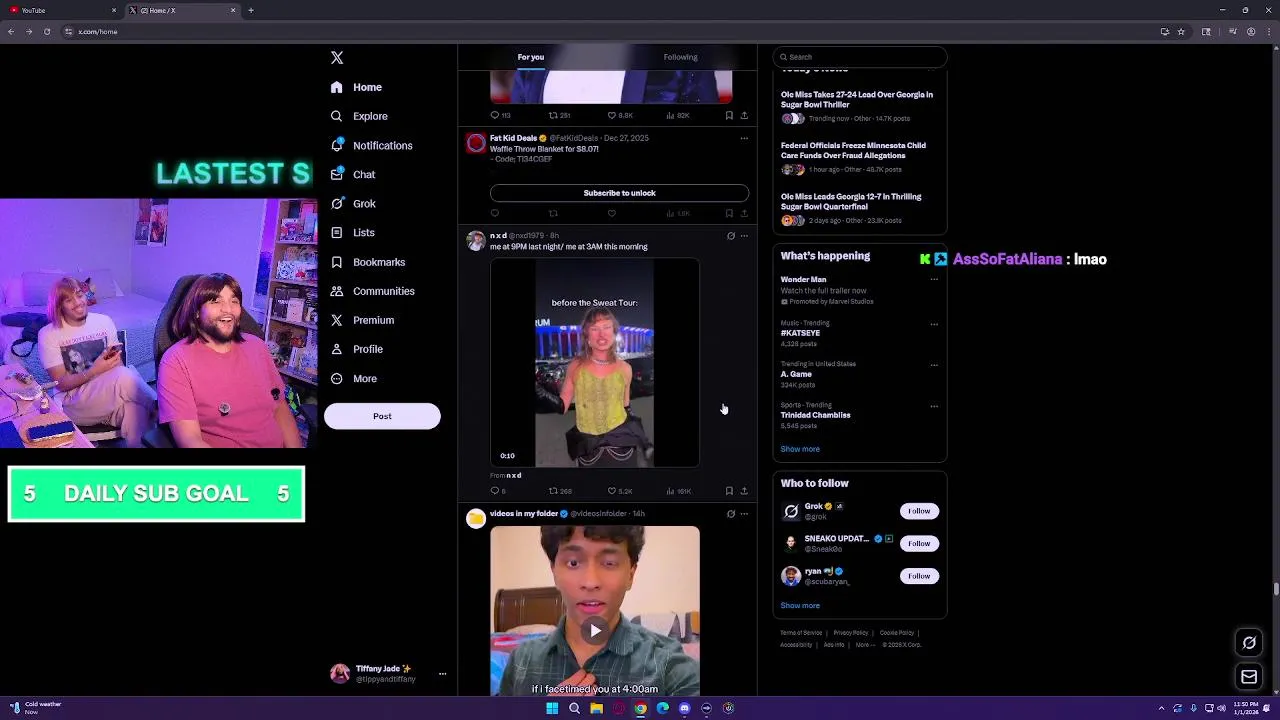
Task: Bookmark the Fat Kid Deals post
Action: [729, 213]
